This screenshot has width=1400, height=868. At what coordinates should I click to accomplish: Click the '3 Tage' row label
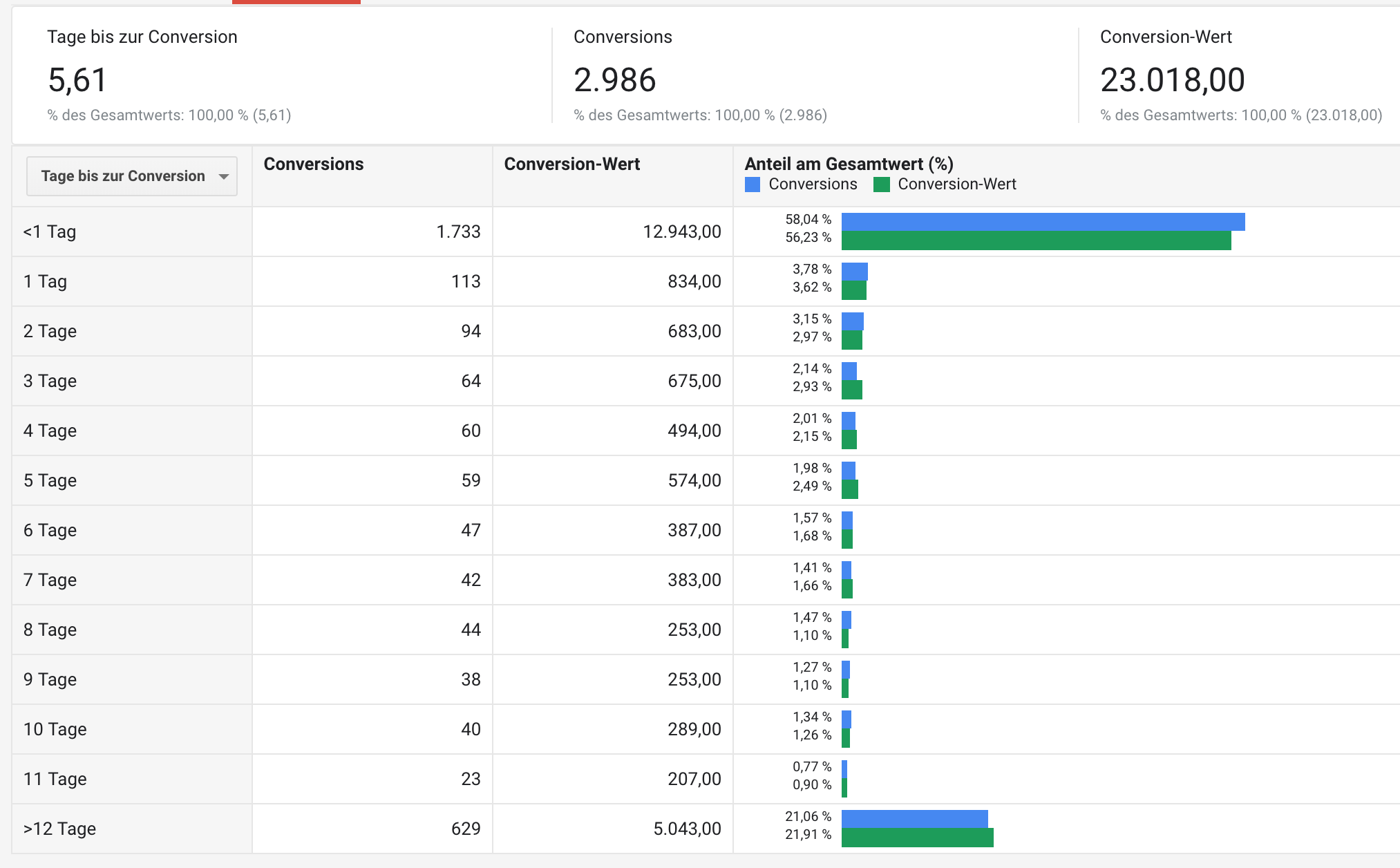click(50, 381)
